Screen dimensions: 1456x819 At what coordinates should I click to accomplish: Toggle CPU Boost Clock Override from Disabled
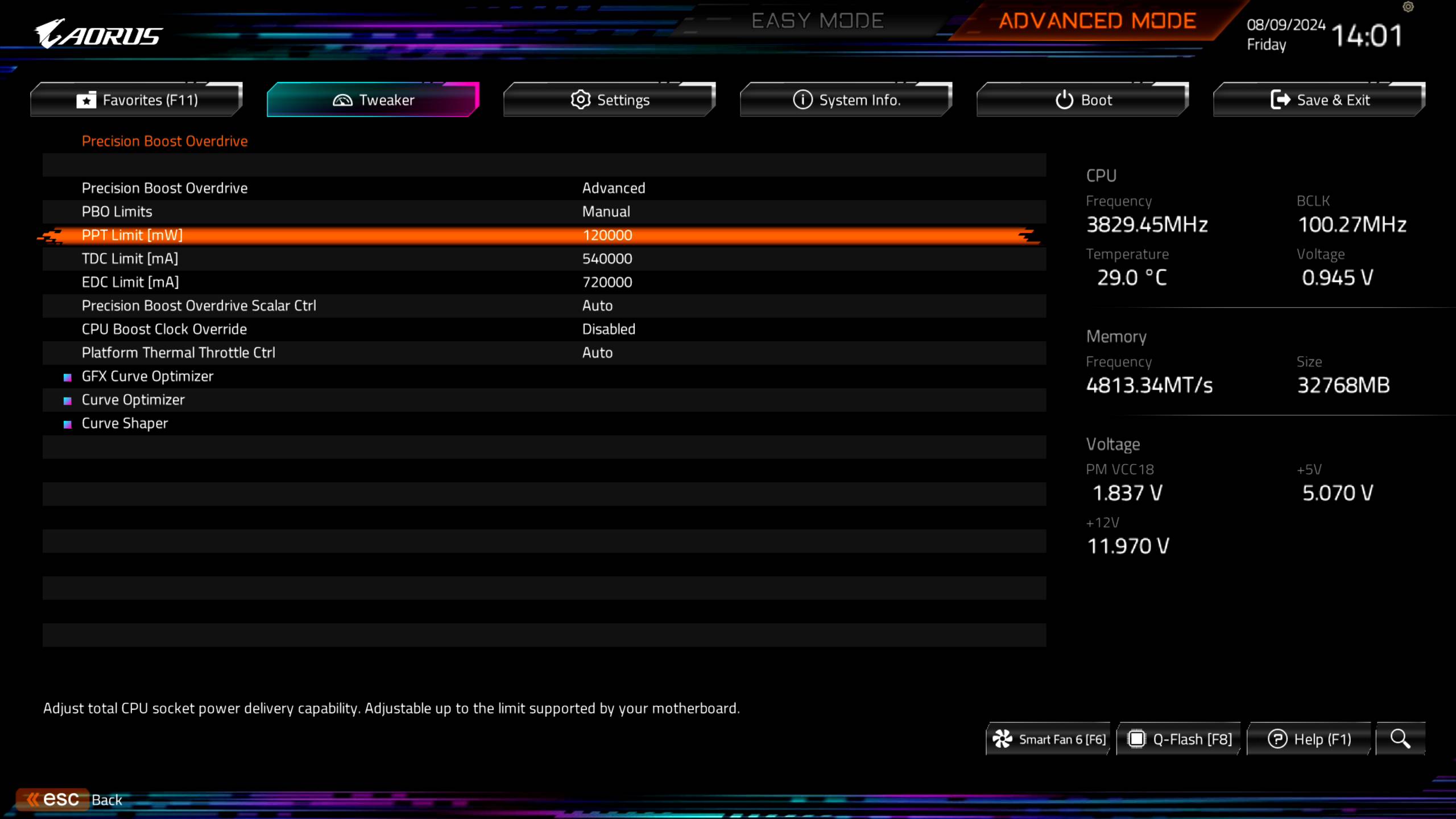click(x=608, y=329)
